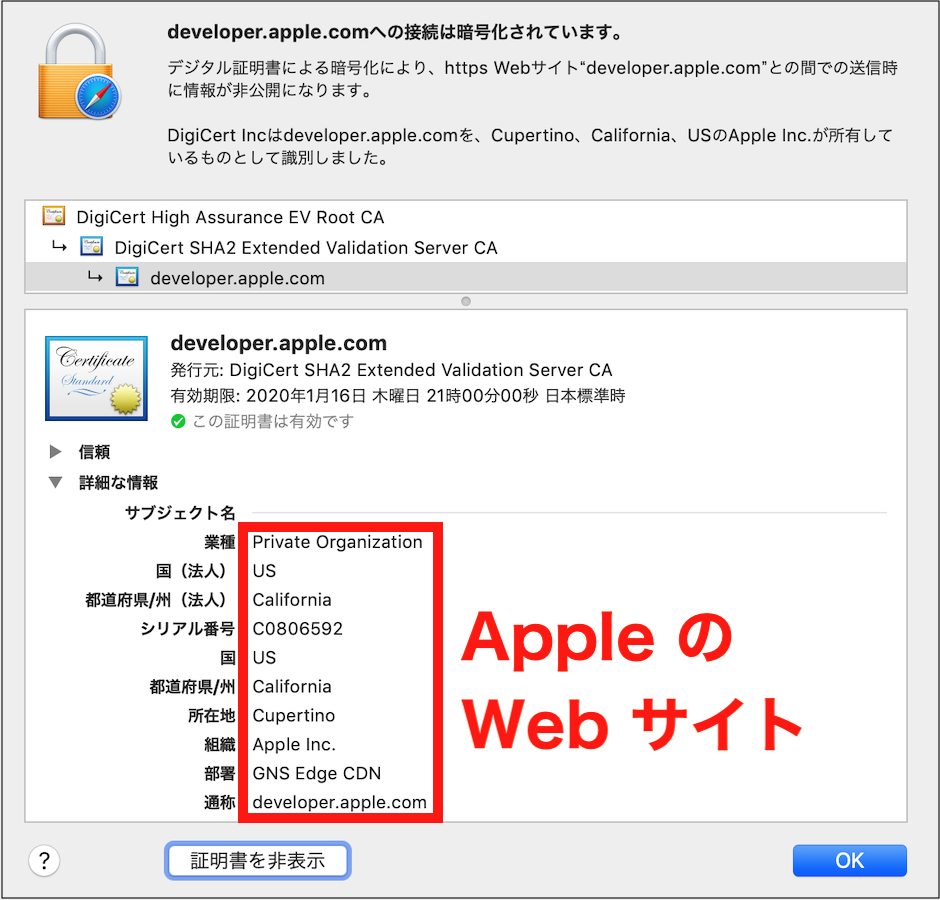The height and width of the screenshot is (900, 940).
Task: Click the serial number C0806592 value
Action: click(297, 628)
